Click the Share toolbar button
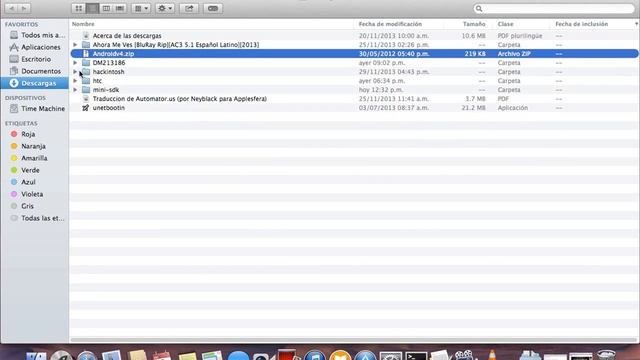The width and height of the screenshot is (640, 360). click(189, 8)
